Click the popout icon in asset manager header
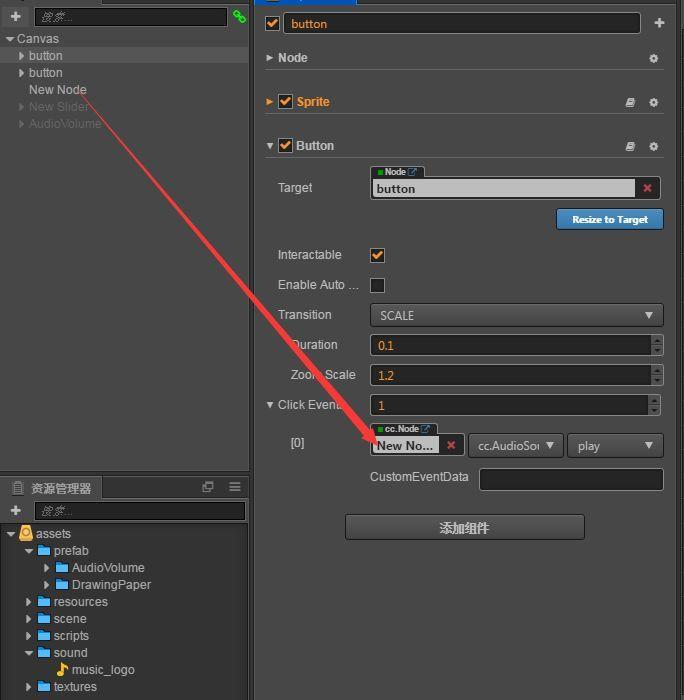 pos(208,487)
